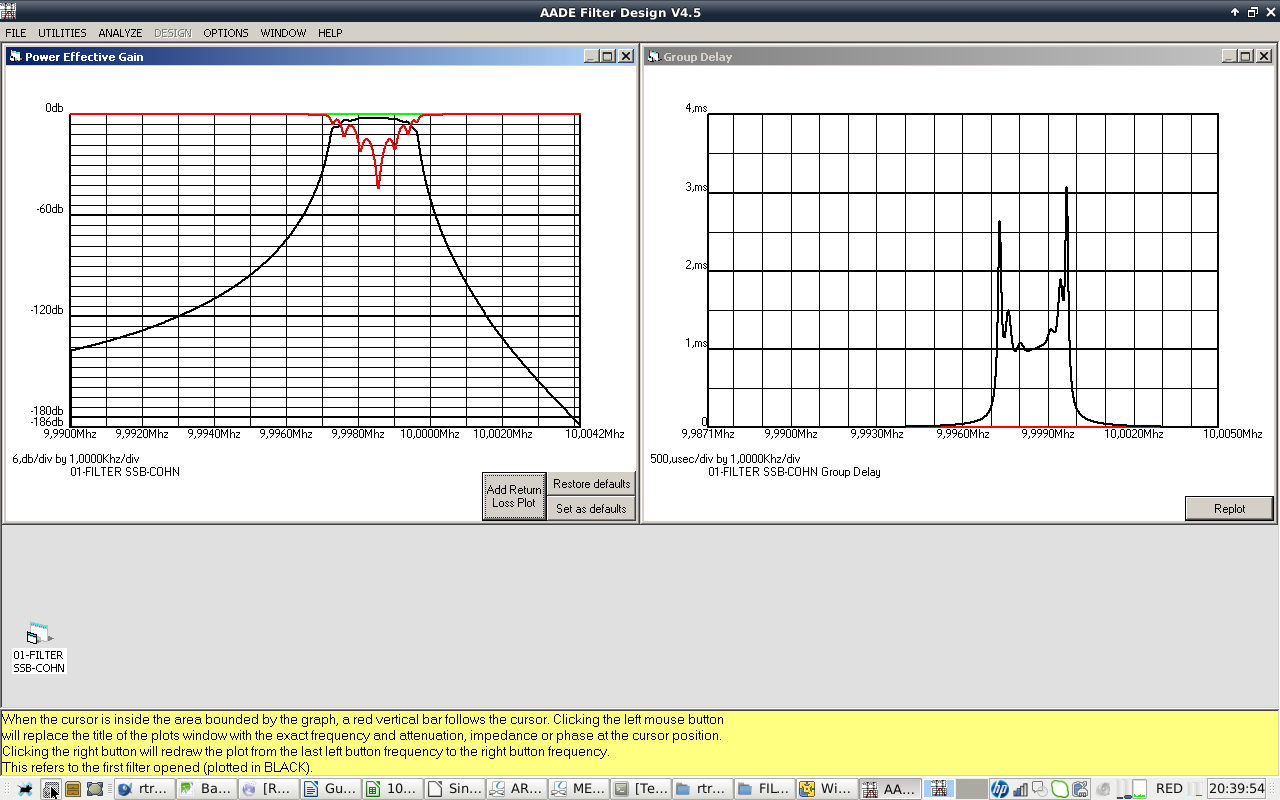
Task: Open the HELP menu
Action: click(330, 33)
